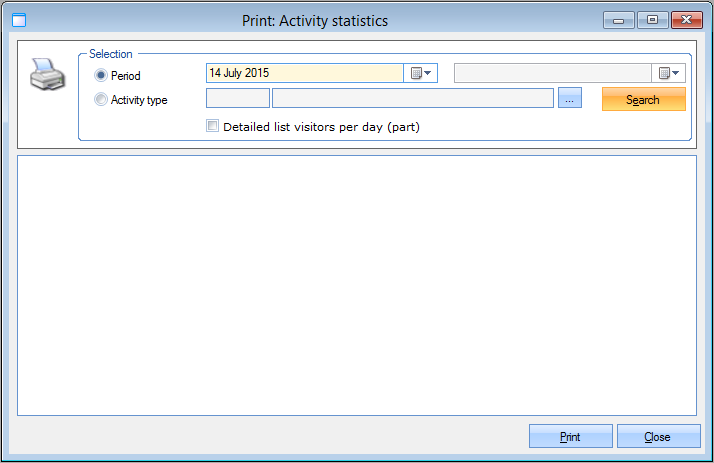714x463 pixels.
Task: Click the long activity type description field
Action: pos(412,98)
